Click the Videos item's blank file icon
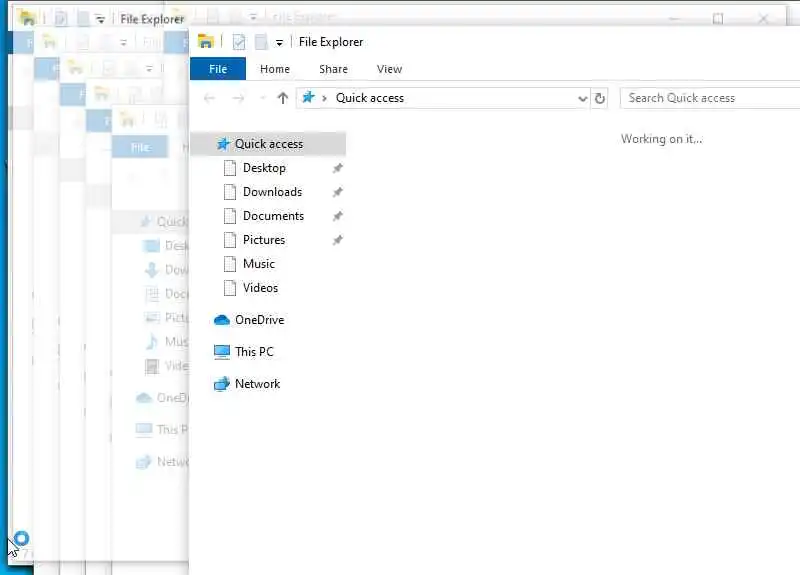Screen dimensions: 800x575 (230, 288)
